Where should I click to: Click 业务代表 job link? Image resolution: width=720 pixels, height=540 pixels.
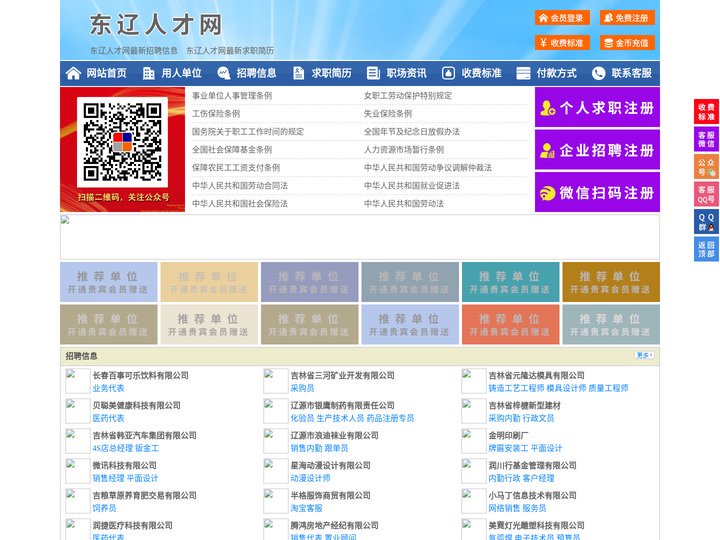(x=108, y=388)
